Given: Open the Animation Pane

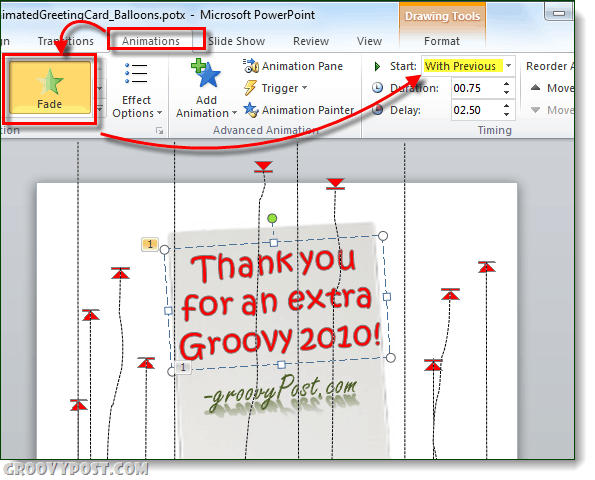Looking at the screenshot, I should click(293, 66).
